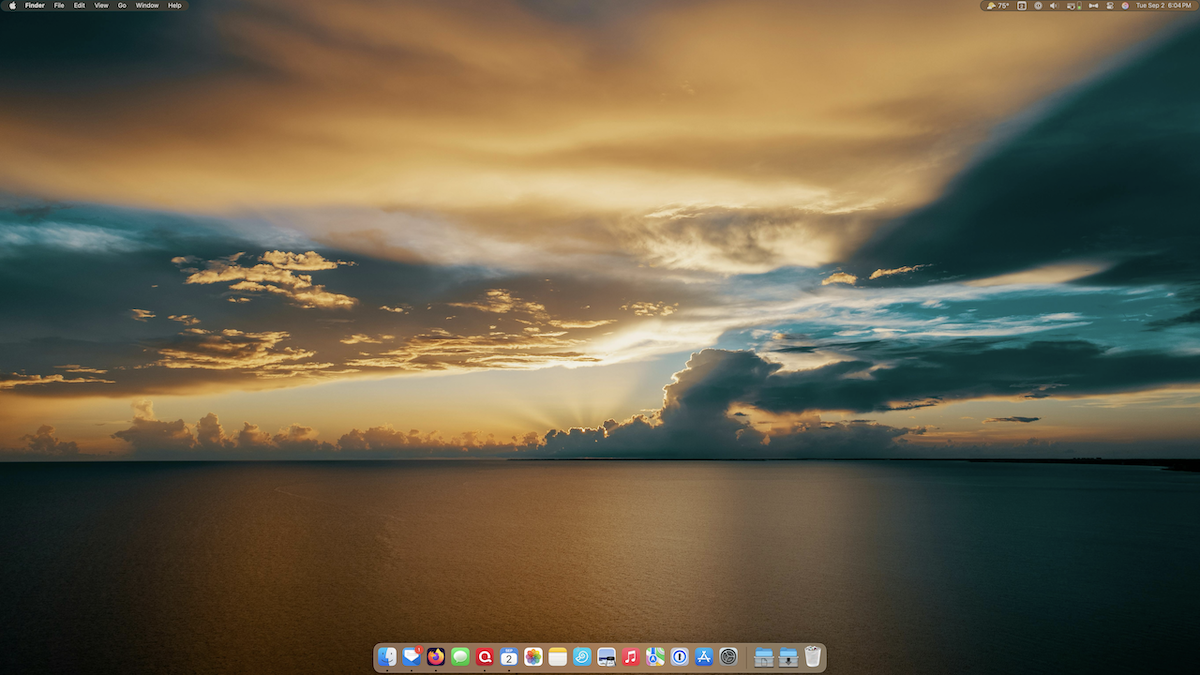Open the Photos app in the Dock
1200x675 pixels.
click(x=533, y=657)
